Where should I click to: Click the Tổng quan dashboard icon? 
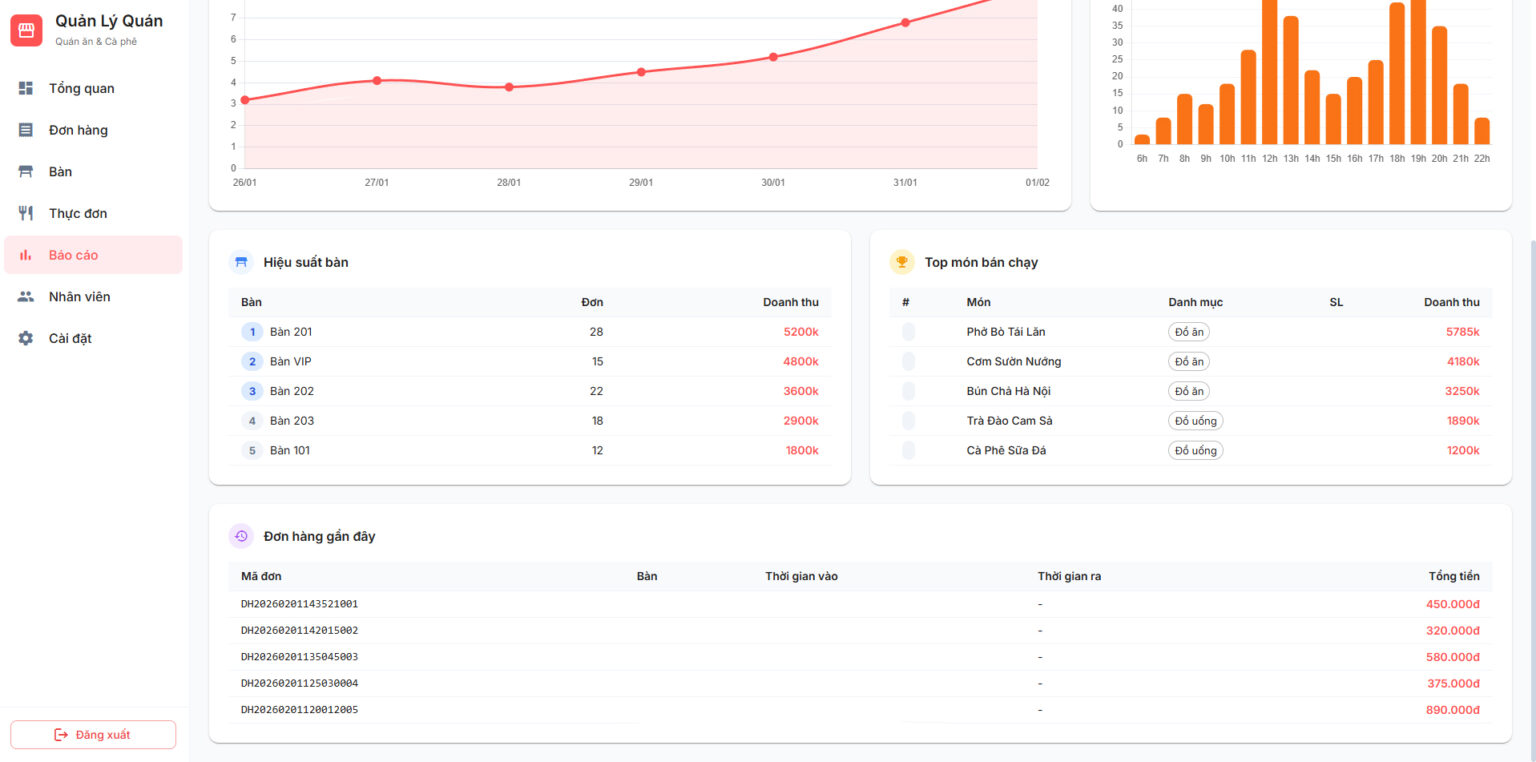pyautogui.click(x=26, y=88)
